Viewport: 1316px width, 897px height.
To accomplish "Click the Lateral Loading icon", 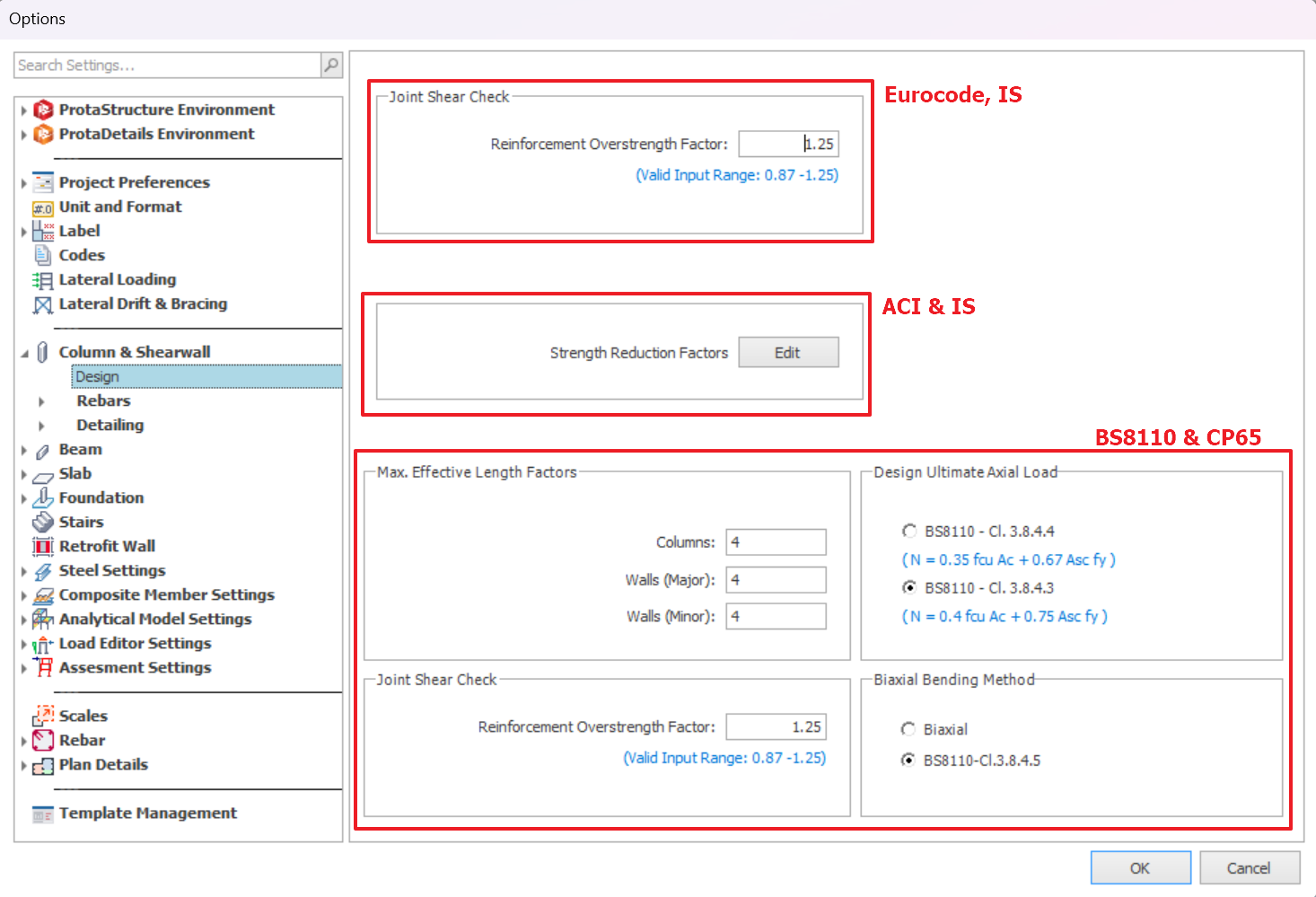I will coord(43,280).
